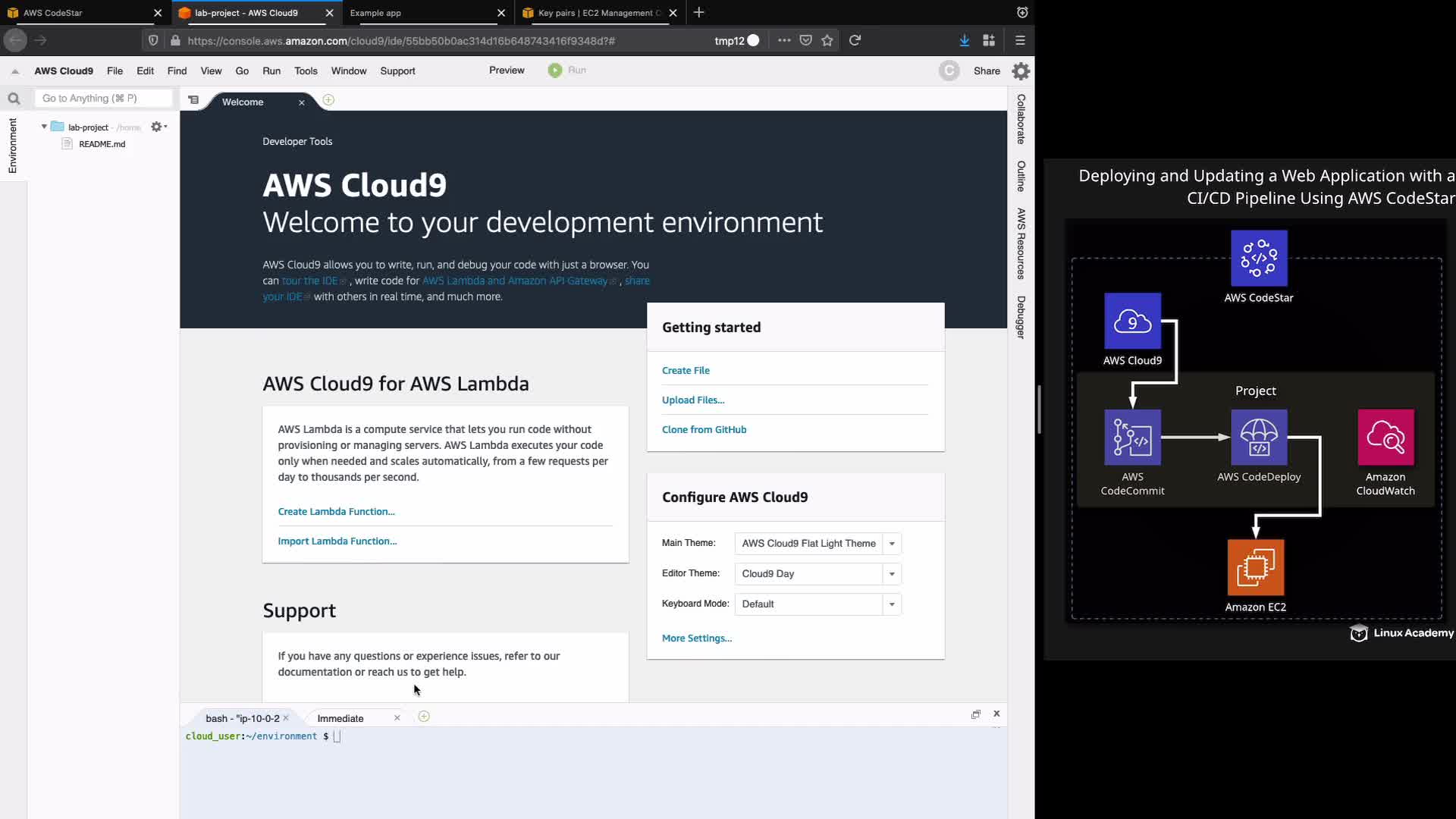Screen dimensions: 1456x819
Task: Click the Go to Anything search field
Action: [x=104, y=99]
